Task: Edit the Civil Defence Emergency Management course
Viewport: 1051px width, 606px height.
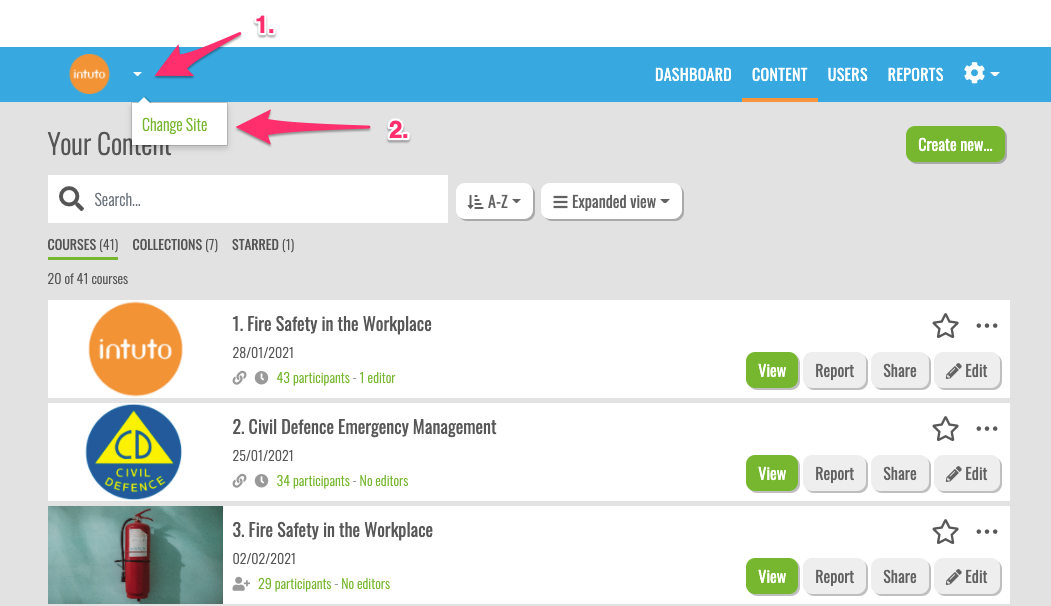Action: click(967, 474)
